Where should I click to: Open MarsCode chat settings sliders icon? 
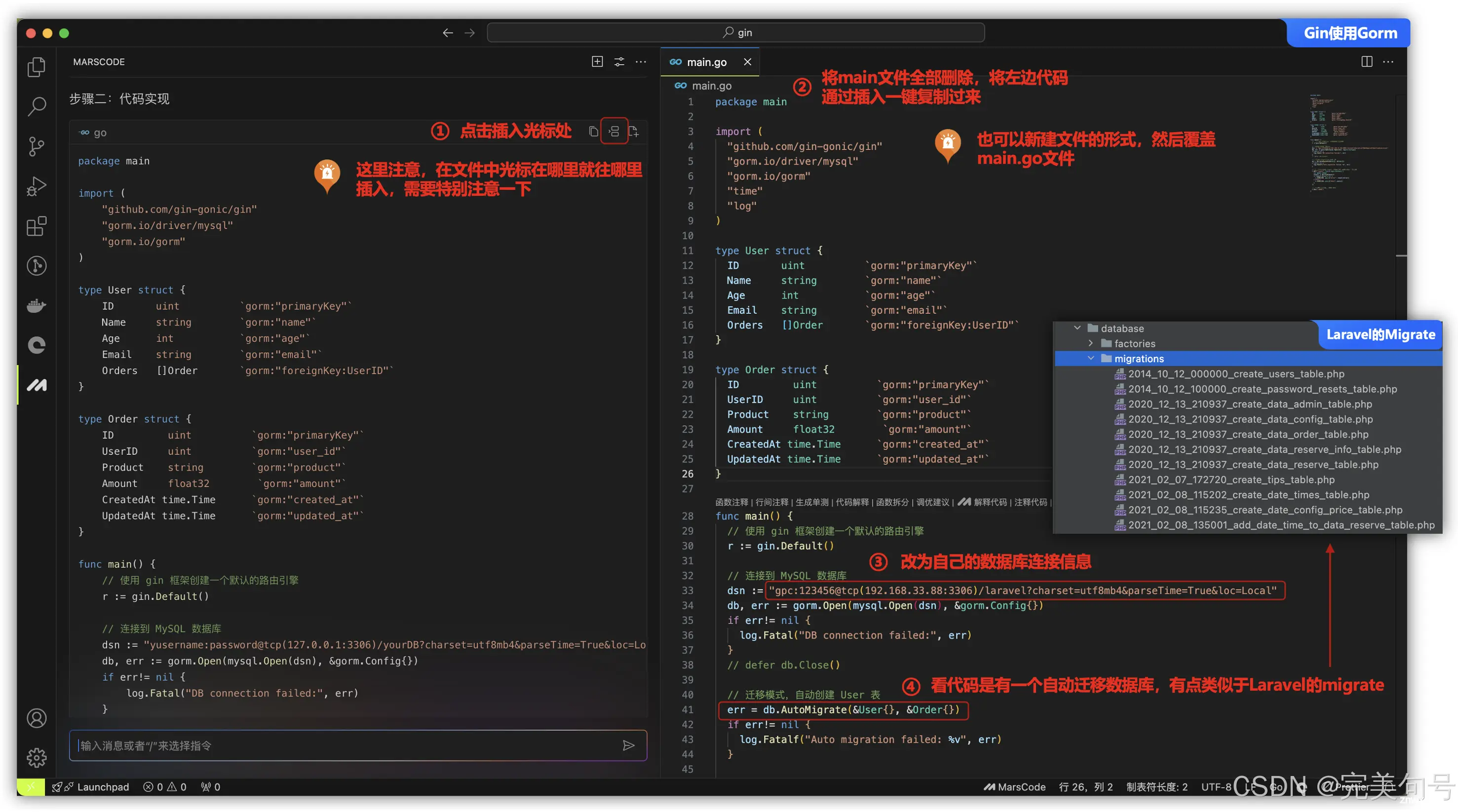[x=619, y=62]
